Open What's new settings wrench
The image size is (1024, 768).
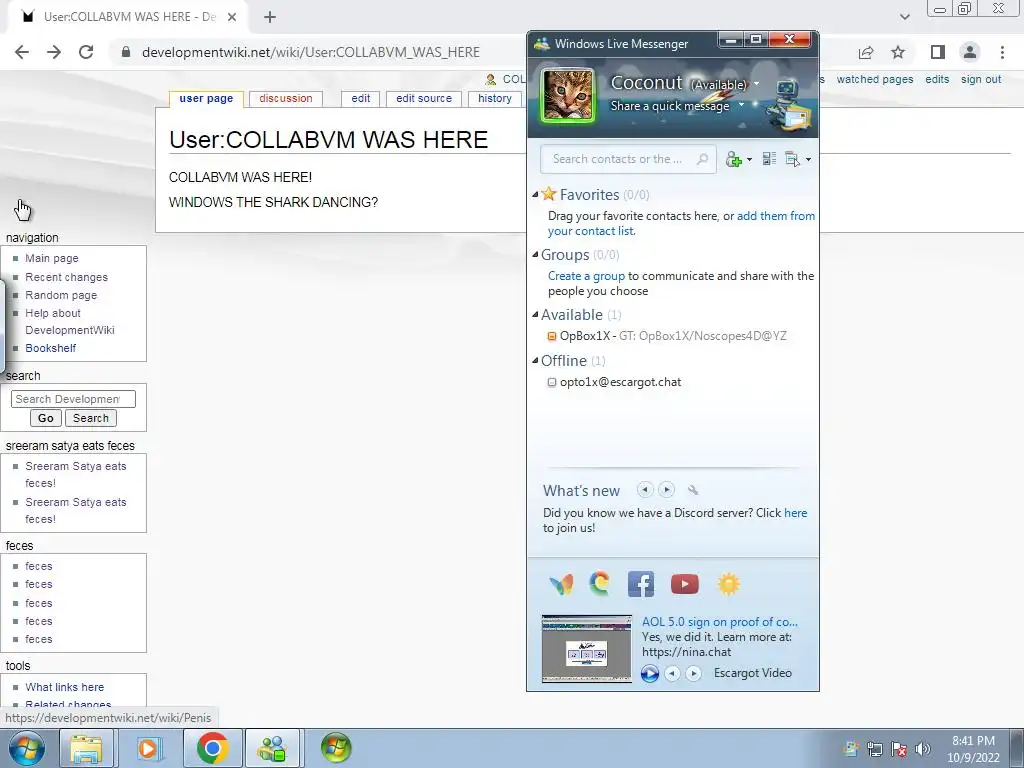coord(693,490)
